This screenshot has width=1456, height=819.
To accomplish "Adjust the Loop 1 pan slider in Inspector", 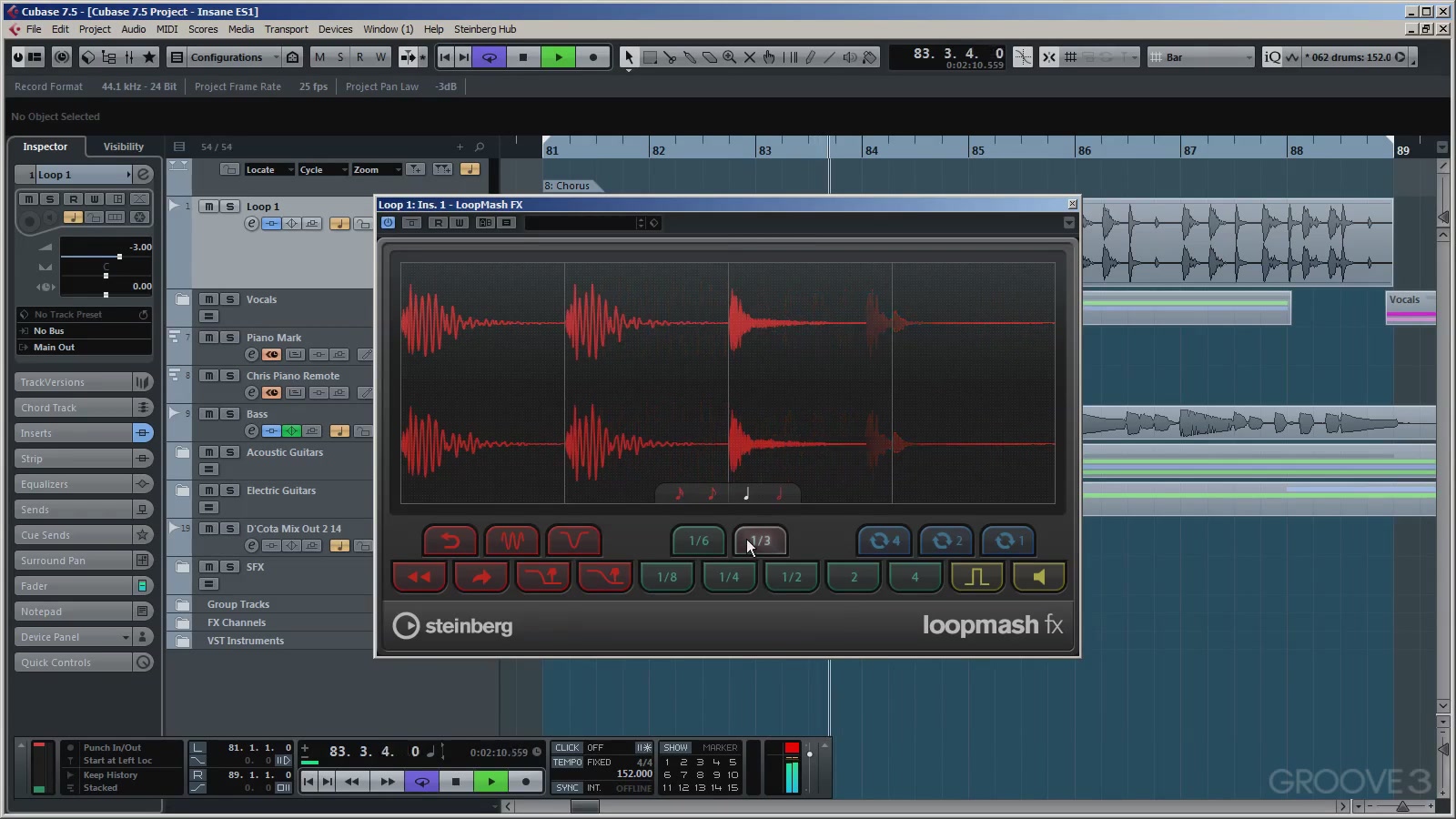I will 106,276.
